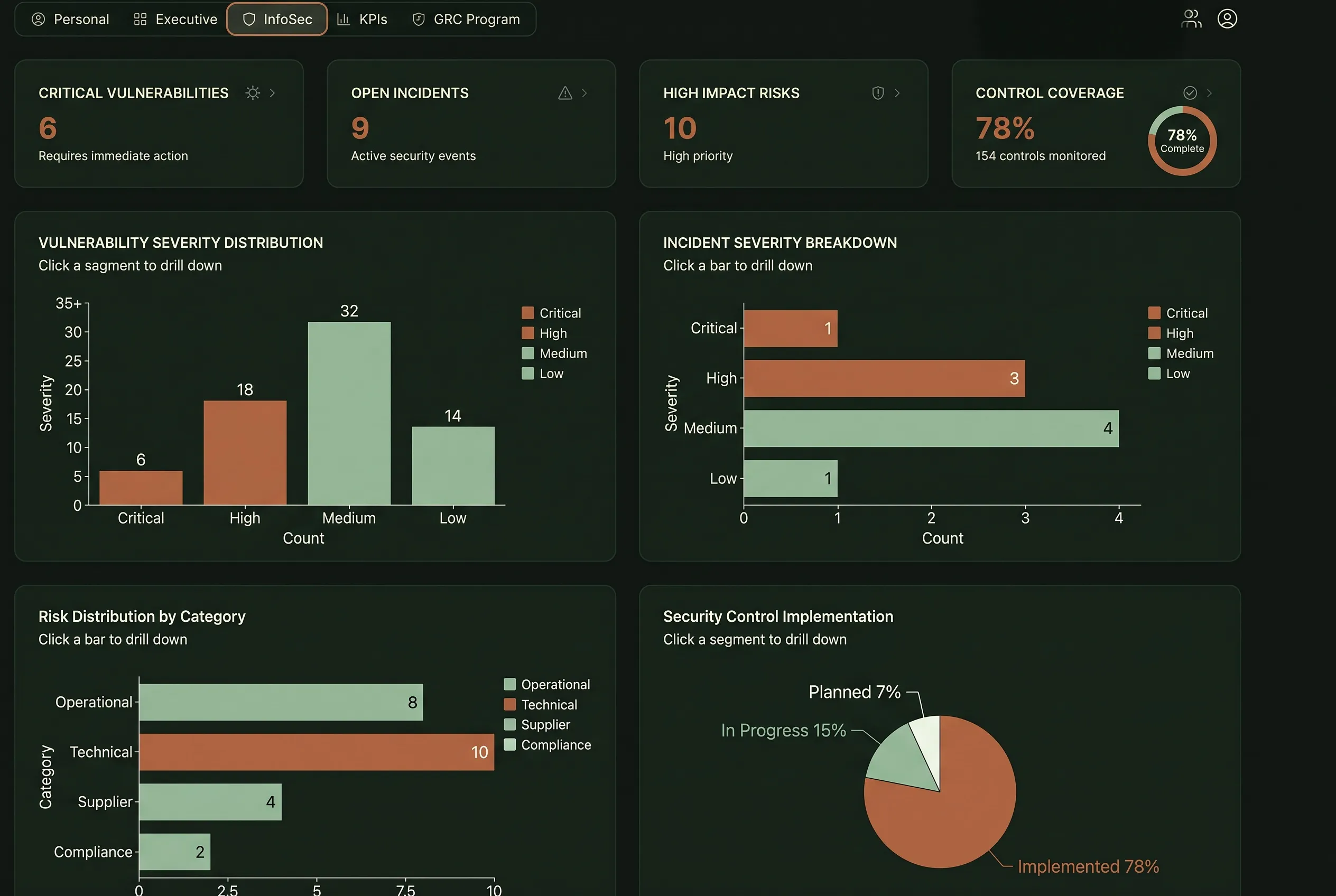The image size is (1336, 896).
Task: Switch to the Executive tab
Action: click(175, 20)
